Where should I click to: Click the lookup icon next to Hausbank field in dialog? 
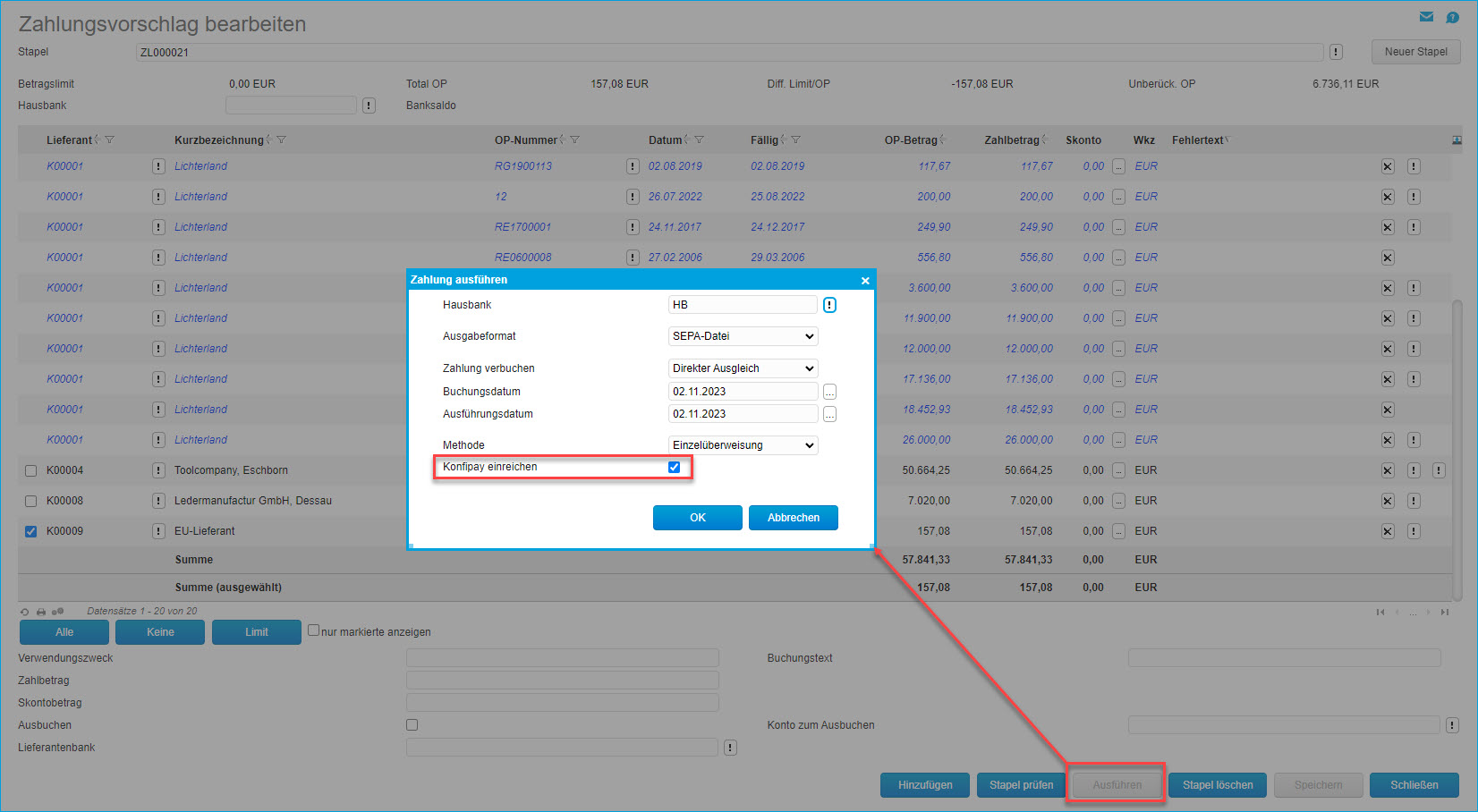pos(829,305)
